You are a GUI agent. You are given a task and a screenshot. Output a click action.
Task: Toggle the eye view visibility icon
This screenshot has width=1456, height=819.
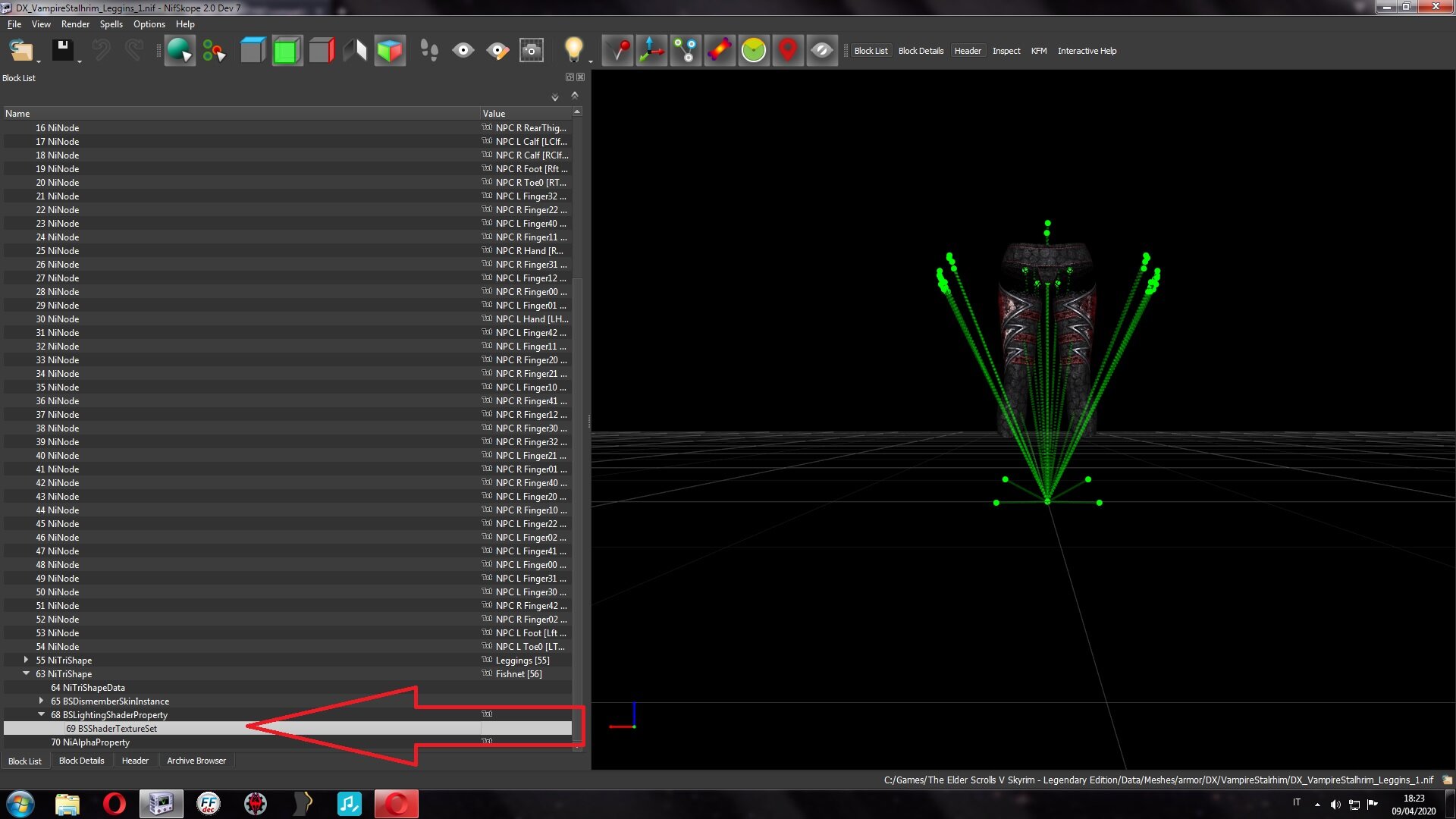click(463, 51)
